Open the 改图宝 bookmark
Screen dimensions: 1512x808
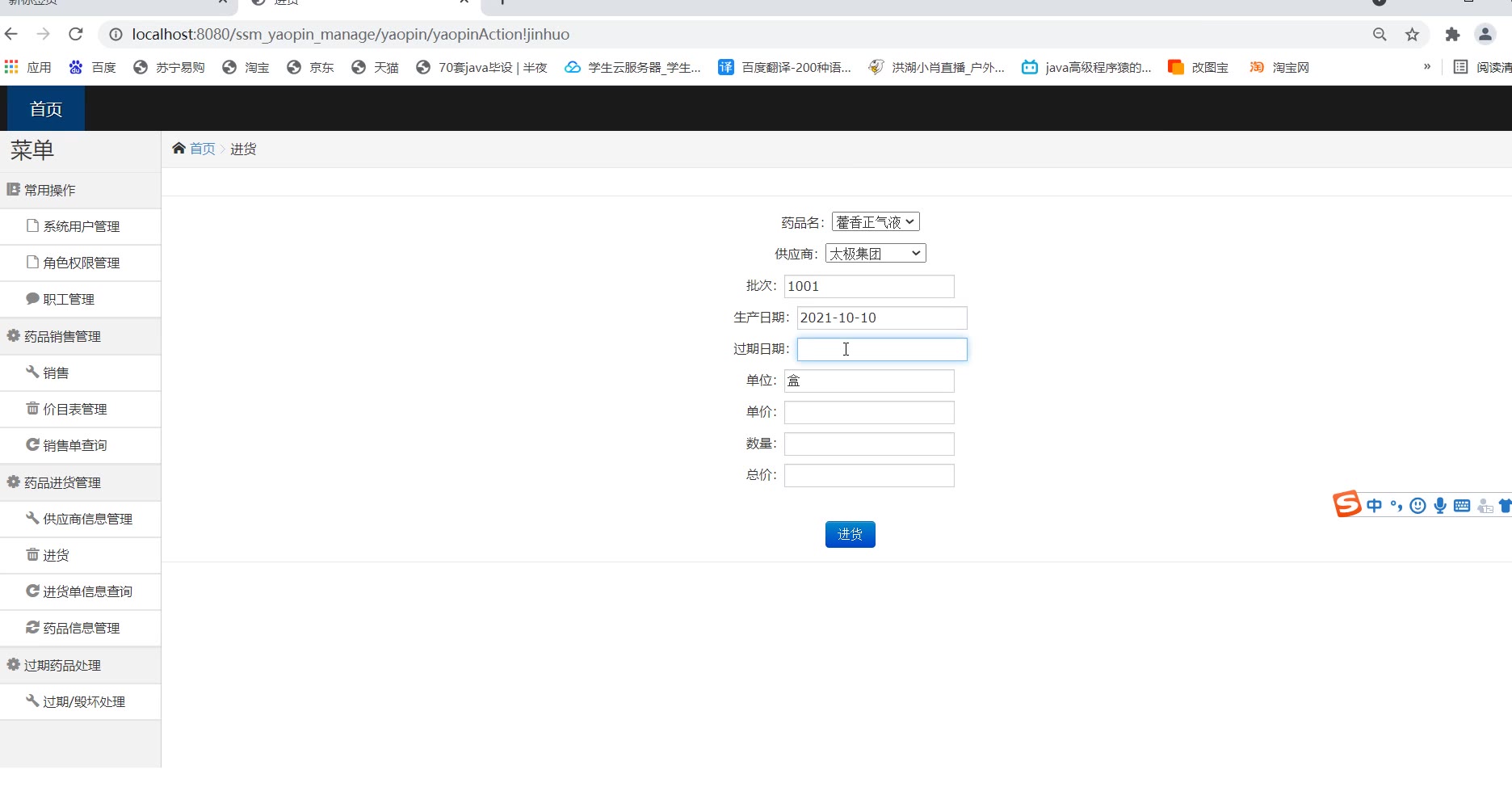(x=1198, y=67)
